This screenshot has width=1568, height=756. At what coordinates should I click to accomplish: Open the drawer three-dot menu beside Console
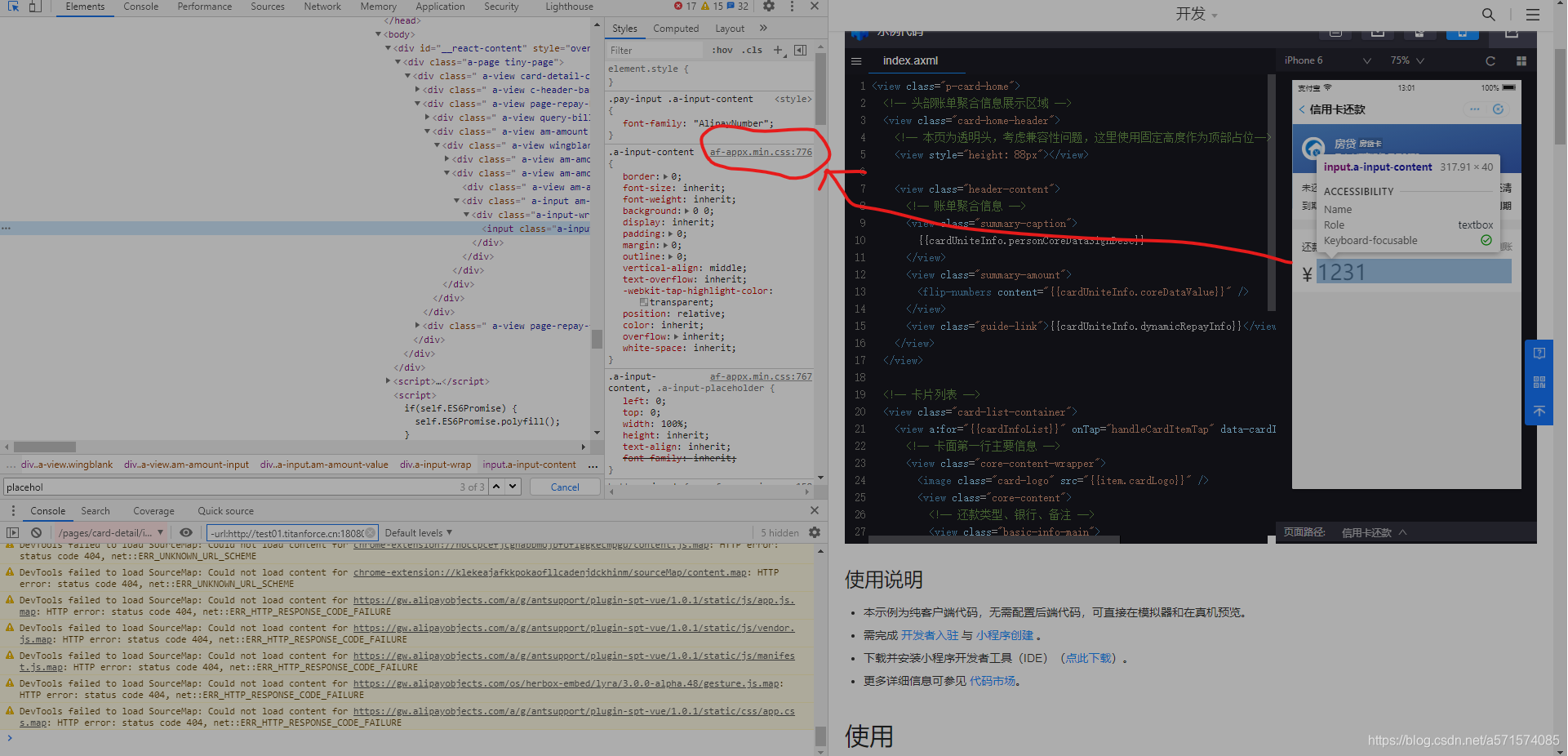pyautogui.click(x=13, y=511)
